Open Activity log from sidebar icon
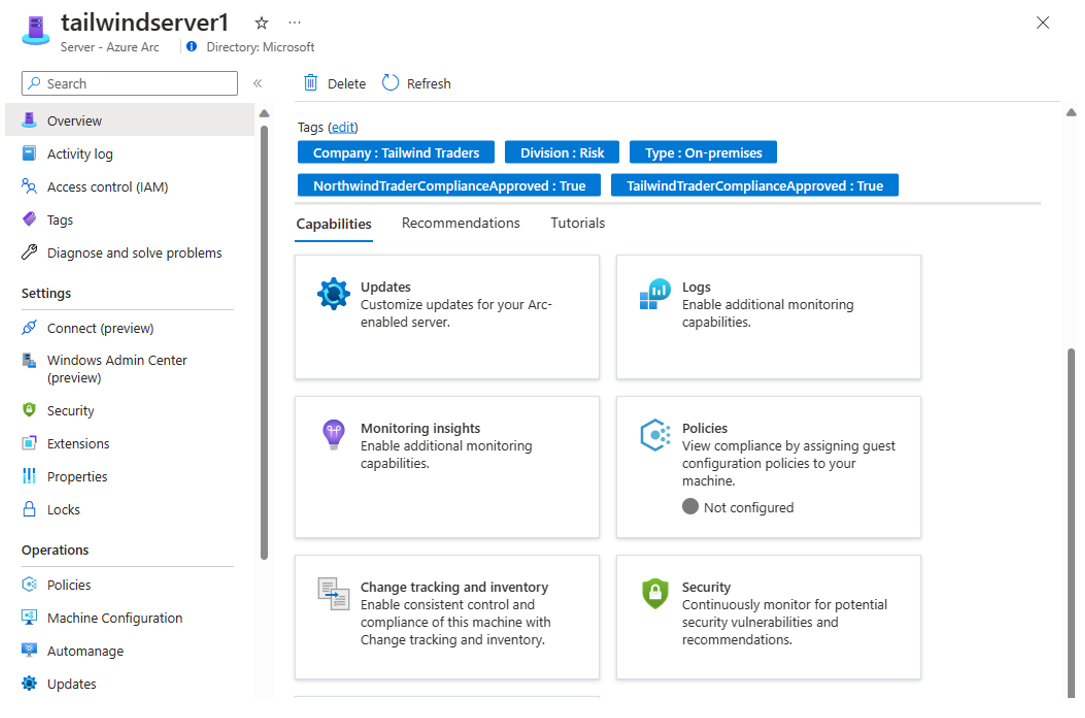Screen dimensions: 1085x718 [x=29, y=154]
